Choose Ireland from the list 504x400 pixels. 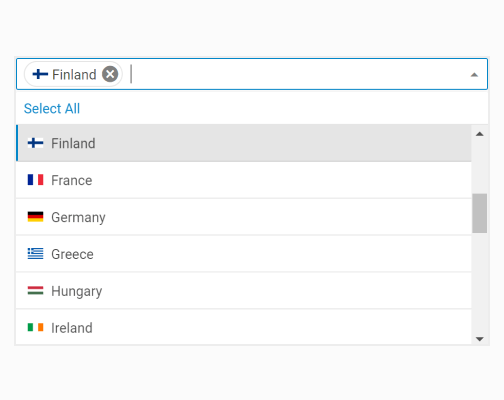(x=244, y=327)
